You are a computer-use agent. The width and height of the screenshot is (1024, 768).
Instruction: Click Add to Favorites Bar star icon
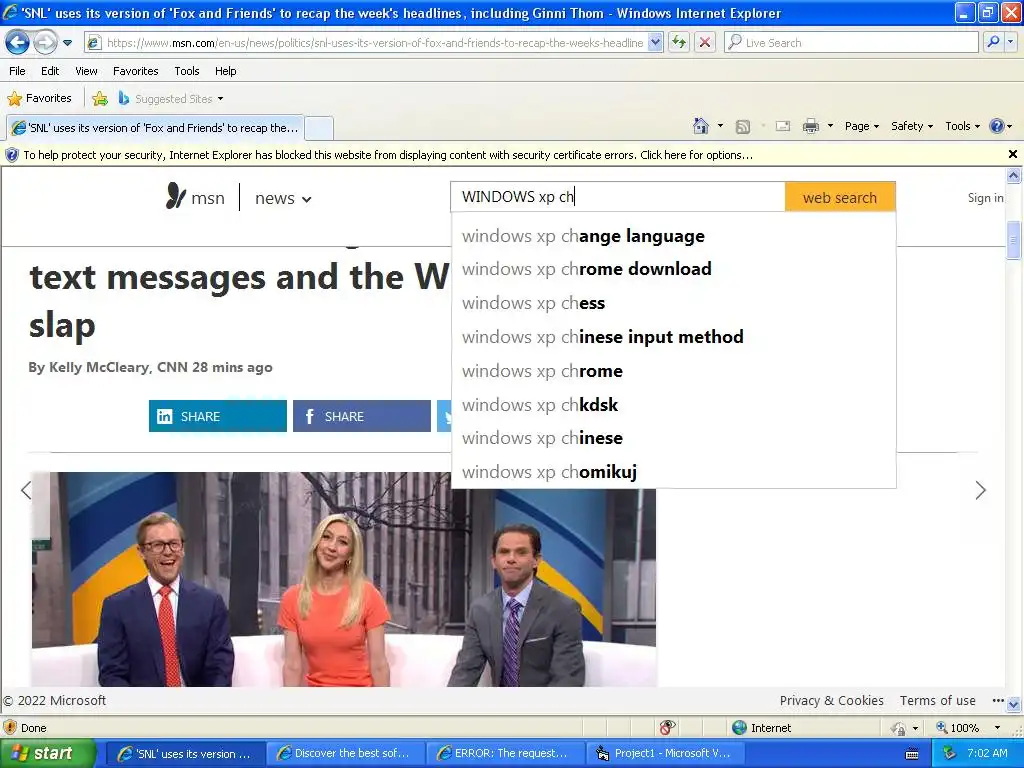point(100,99)
